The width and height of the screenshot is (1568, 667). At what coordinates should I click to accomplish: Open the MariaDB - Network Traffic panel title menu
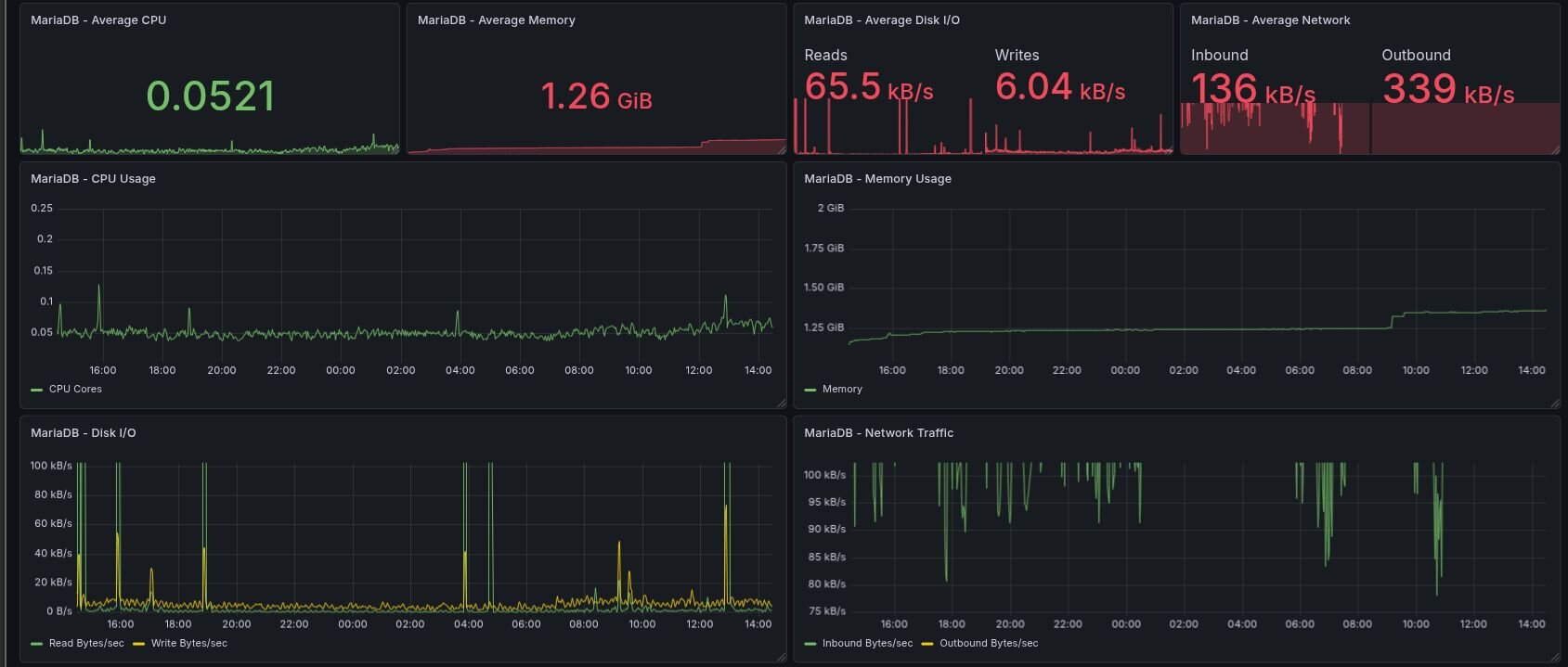[x=878, y=433]
